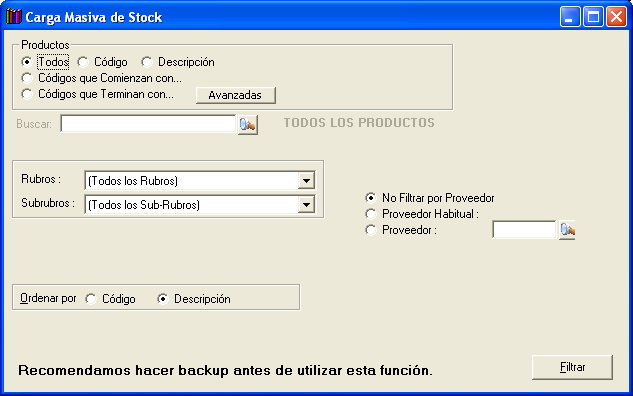The image size is (633, 396).
Task: Click the Avanzadas button
Action: tap(236, 95)
